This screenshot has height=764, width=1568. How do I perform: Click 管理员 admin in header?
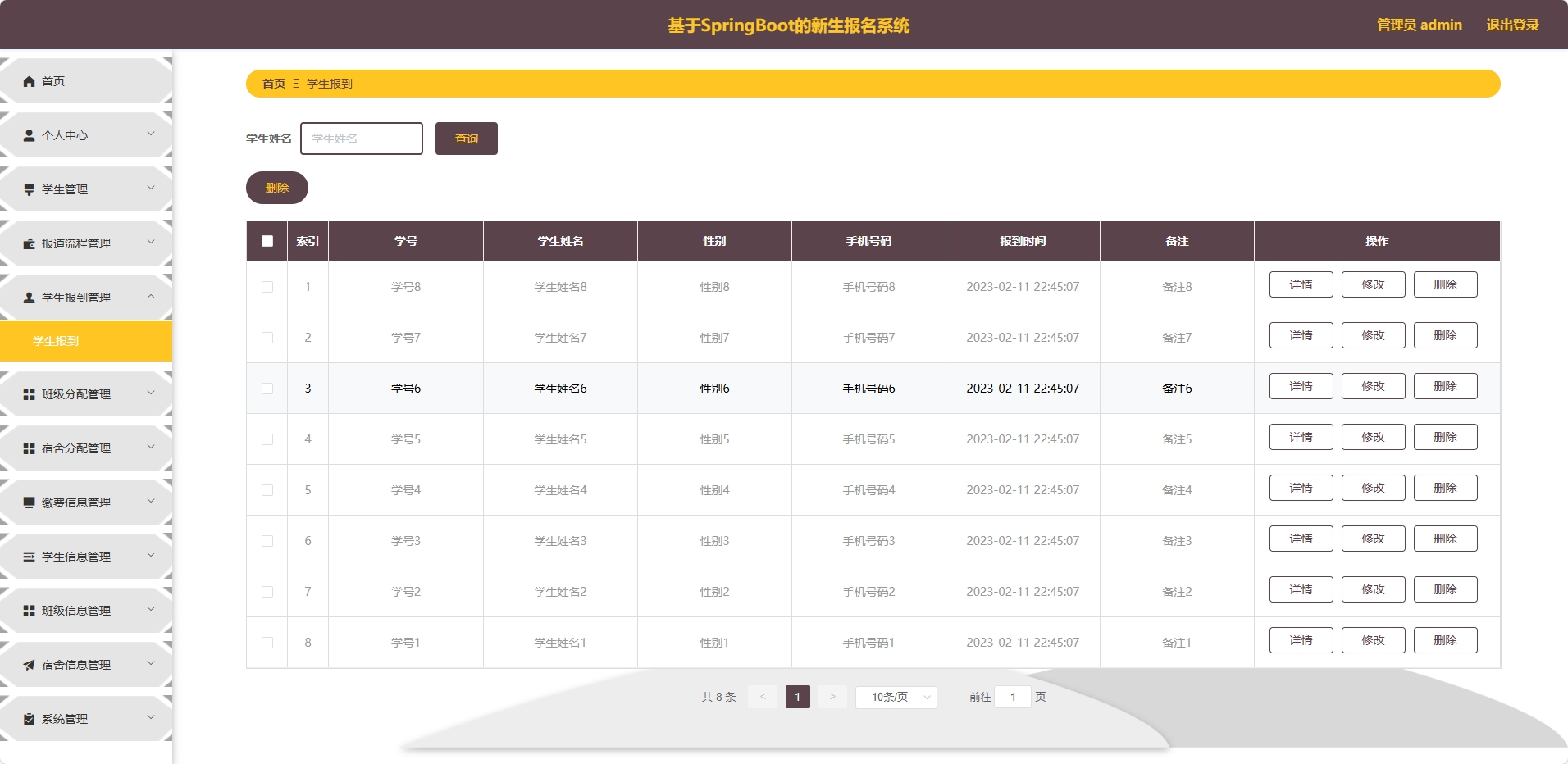tap(1420, 25)
